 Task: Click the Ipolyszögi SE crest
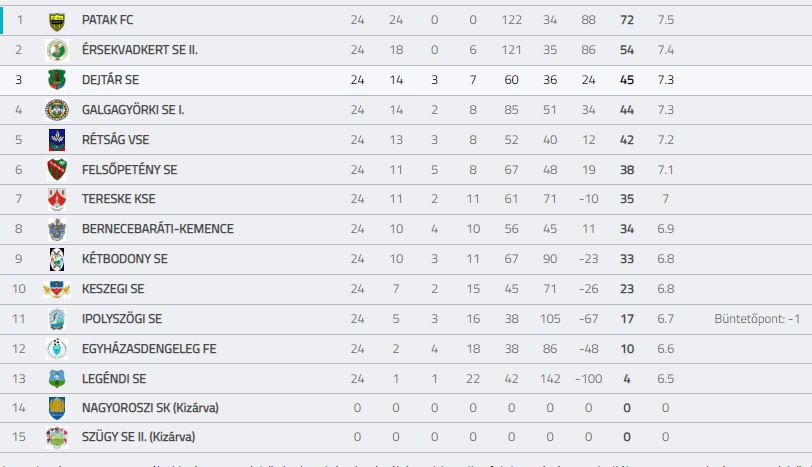tap(57, 319)
